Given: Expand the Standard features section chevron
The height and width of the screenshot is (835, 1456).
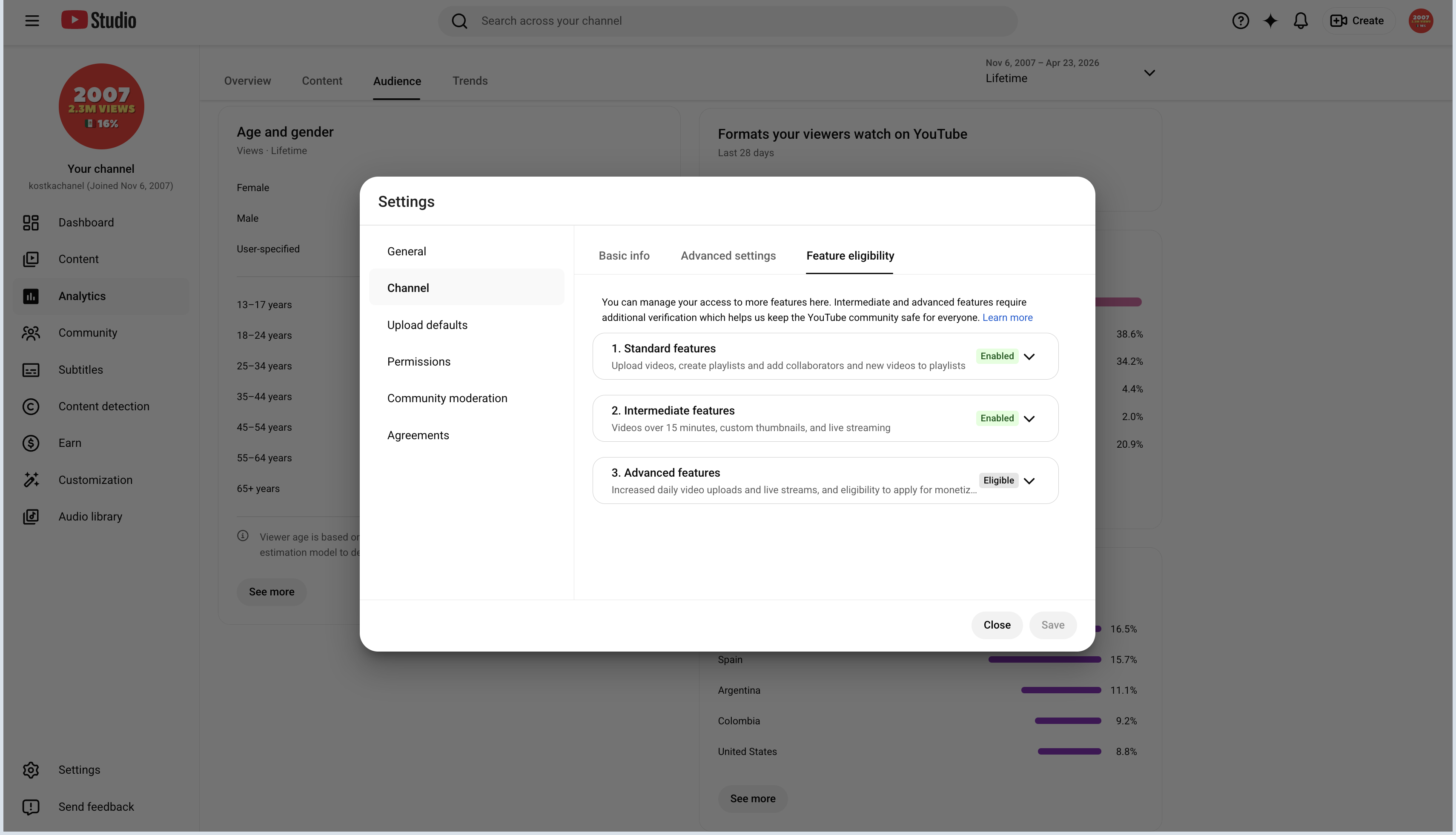Looking at the screenshot, I should (1029, 357).
